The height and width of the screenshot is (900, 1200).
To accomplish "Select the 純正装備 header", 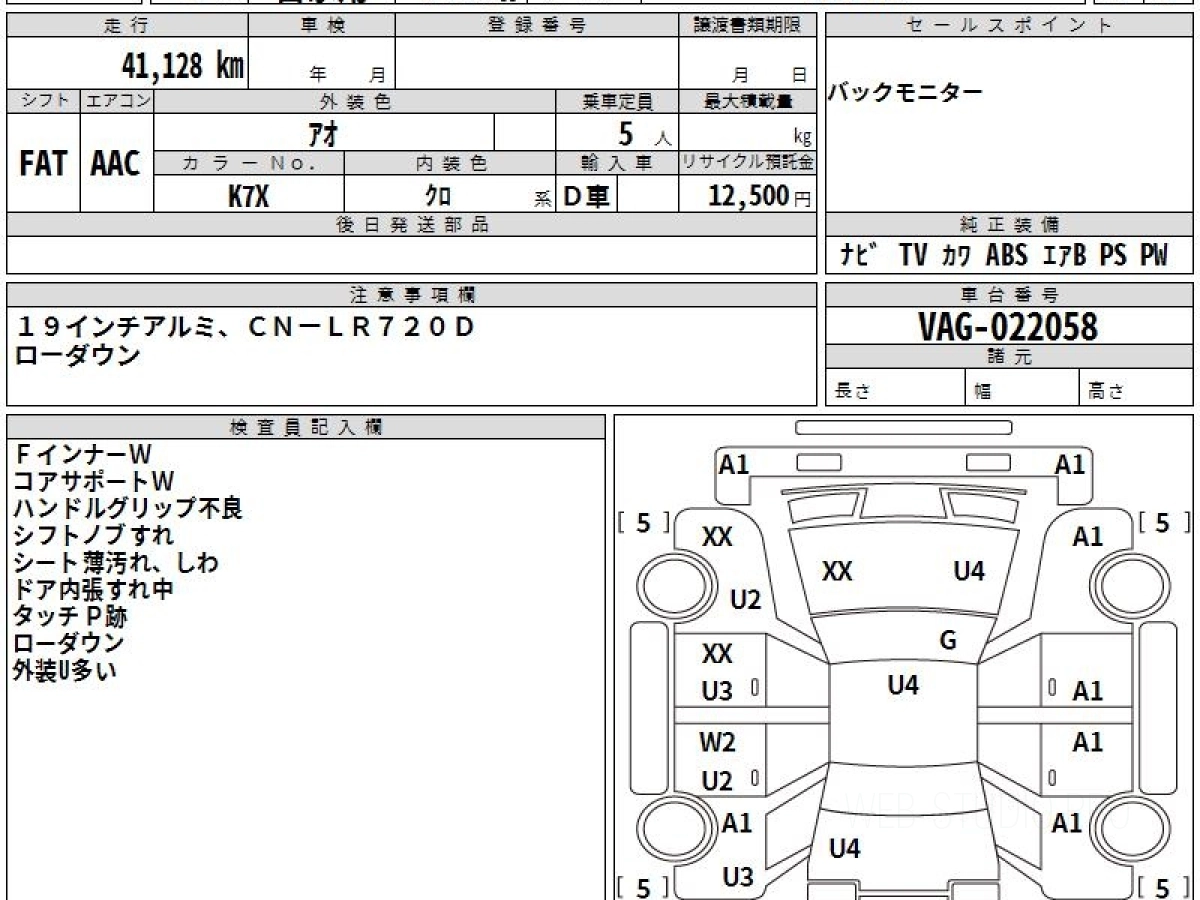I will point(1010,225).
